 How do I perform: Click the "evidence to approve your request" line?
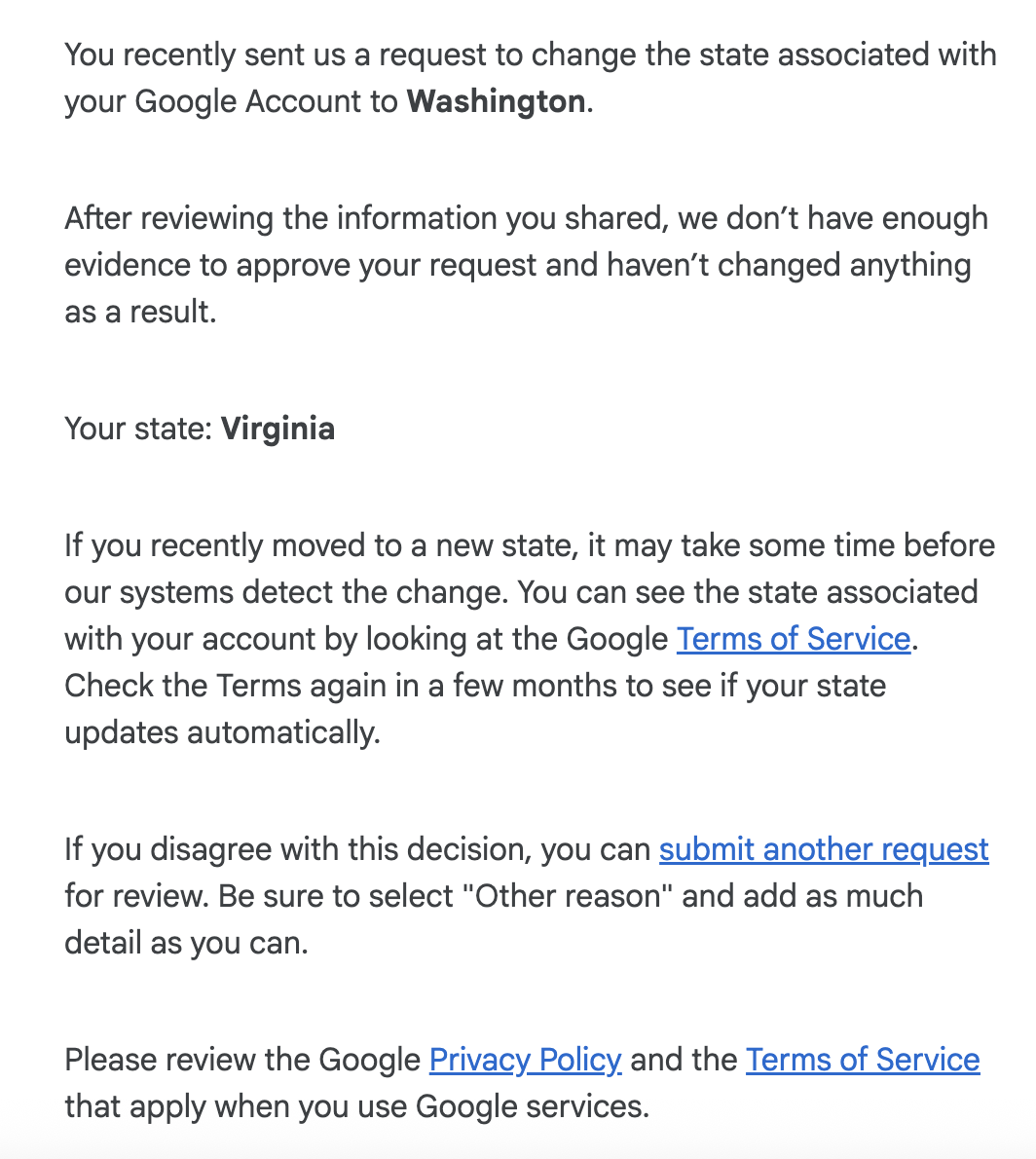[517, 265]
